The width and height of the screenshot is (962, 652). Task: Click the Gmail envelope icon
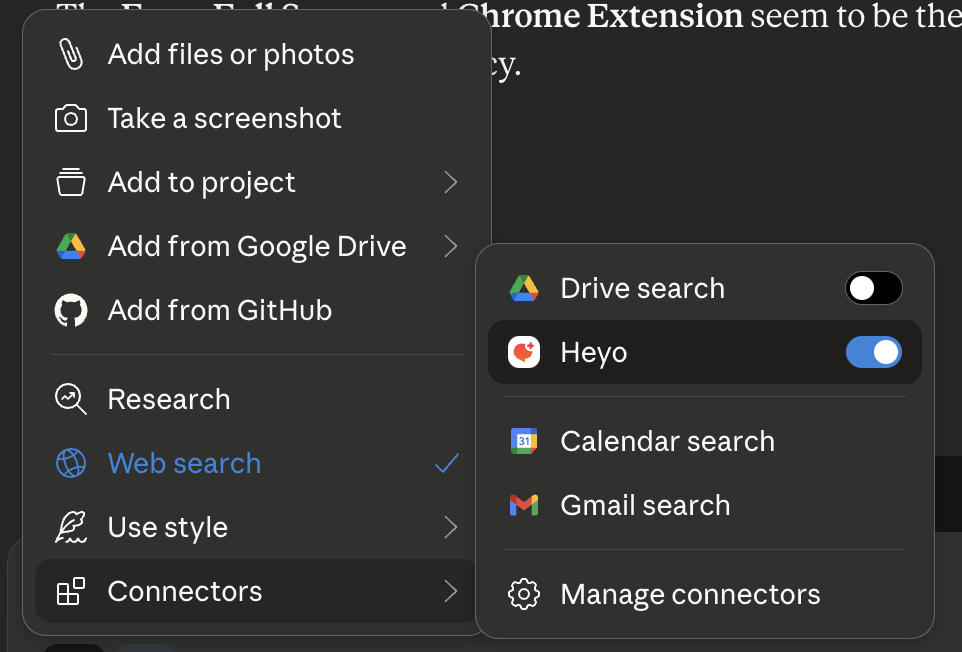pos(523,505)
